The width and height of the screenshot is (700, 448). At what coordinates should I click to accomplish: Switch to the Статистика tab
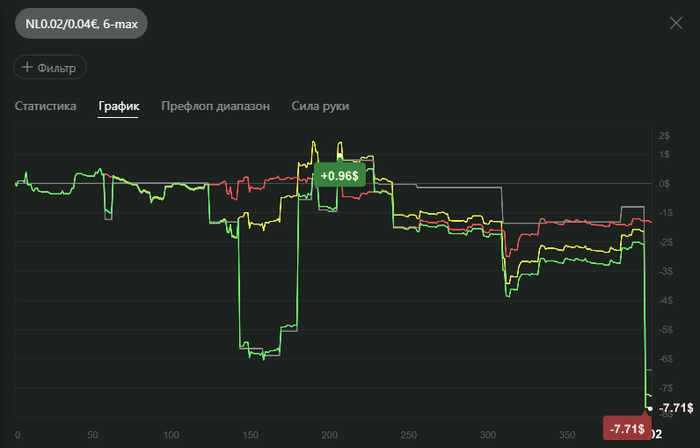tap(45, 106)
